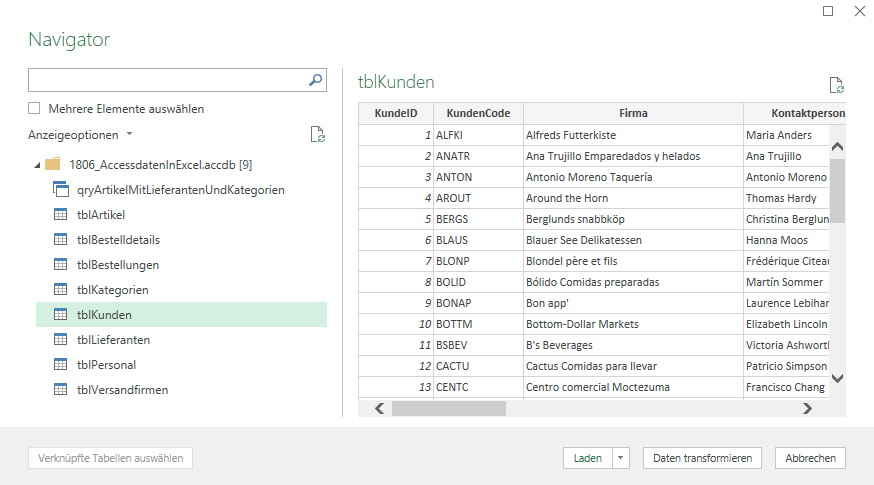This screenshot has width=874, height=485.
Task: Click the Daten transformieren button
Action: (x=702, y=458)
